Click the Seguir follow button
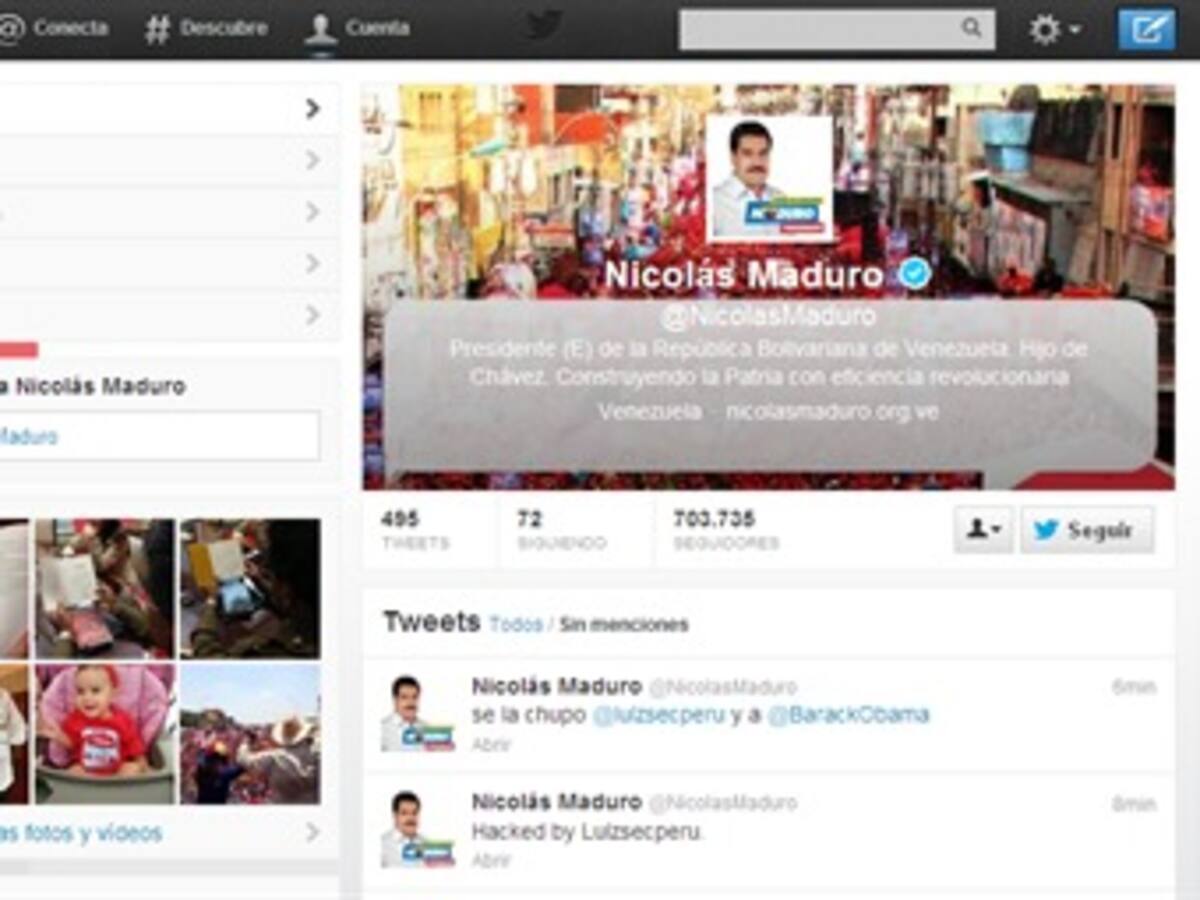Screen dimensions: 1200x900 tap(1087, 530)
